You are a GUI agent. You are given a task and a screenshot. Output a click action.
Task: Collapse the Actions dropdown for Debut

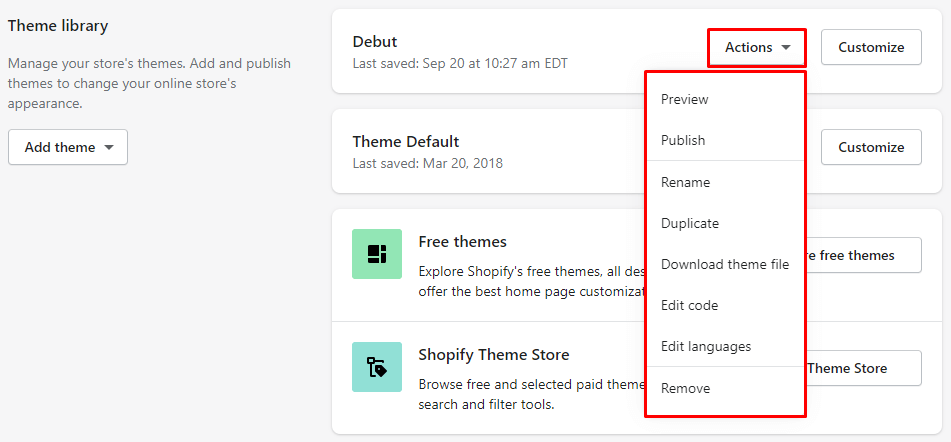[x=758, y=47]
